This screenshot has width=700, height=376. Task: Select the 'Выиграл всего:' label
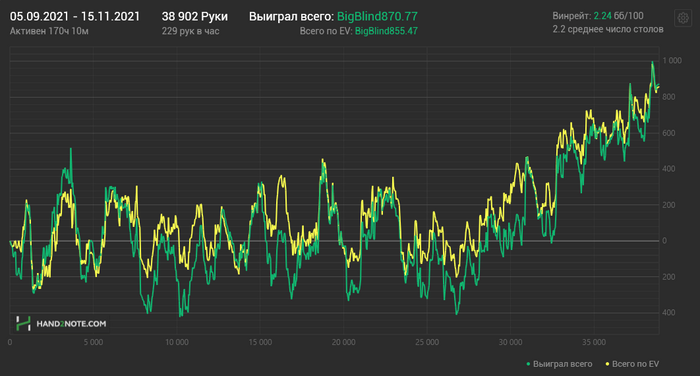(292, 17)
